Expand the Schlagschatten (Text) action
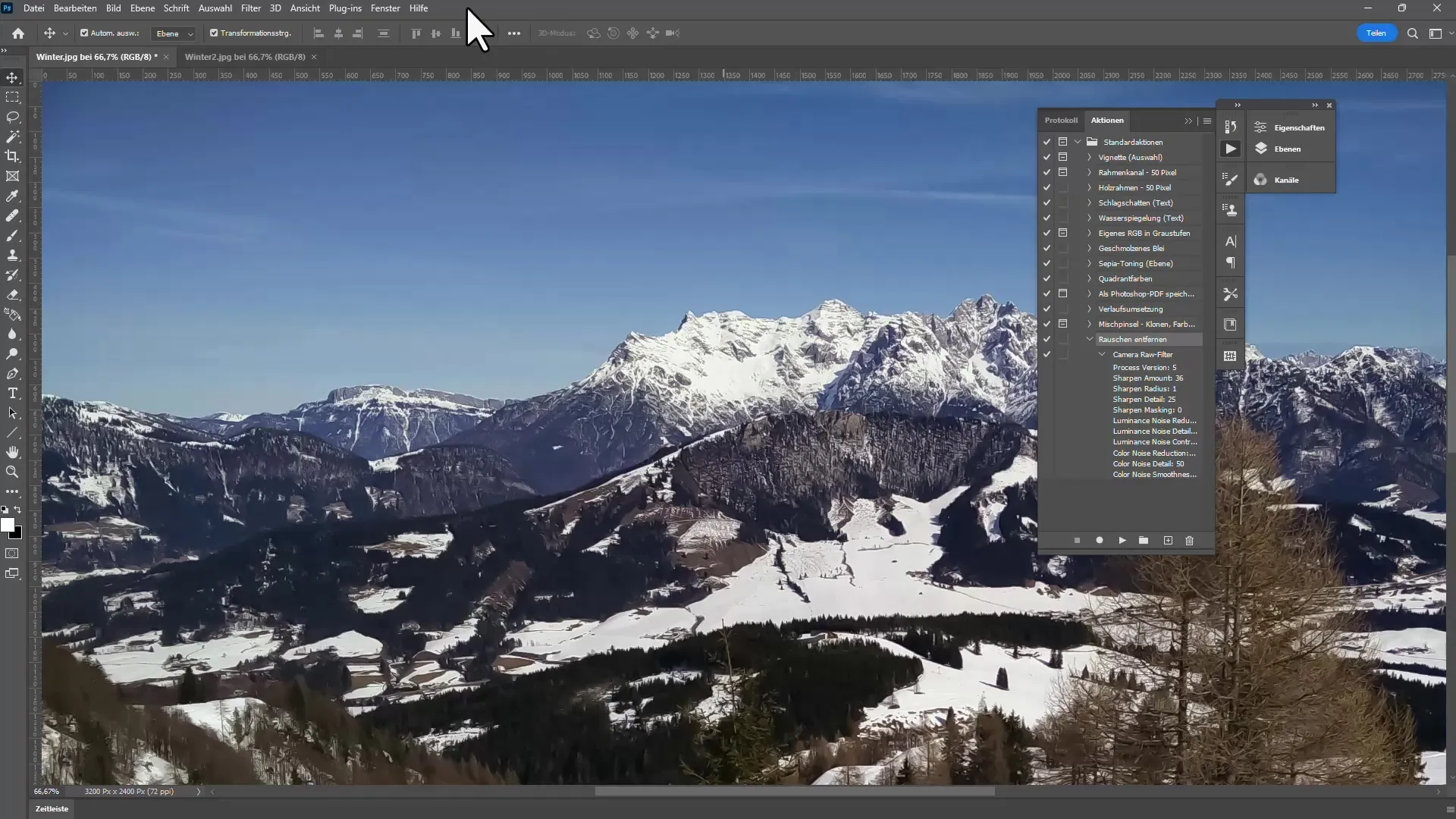This screenshot has width=1456, height=819. (1090, 203)
